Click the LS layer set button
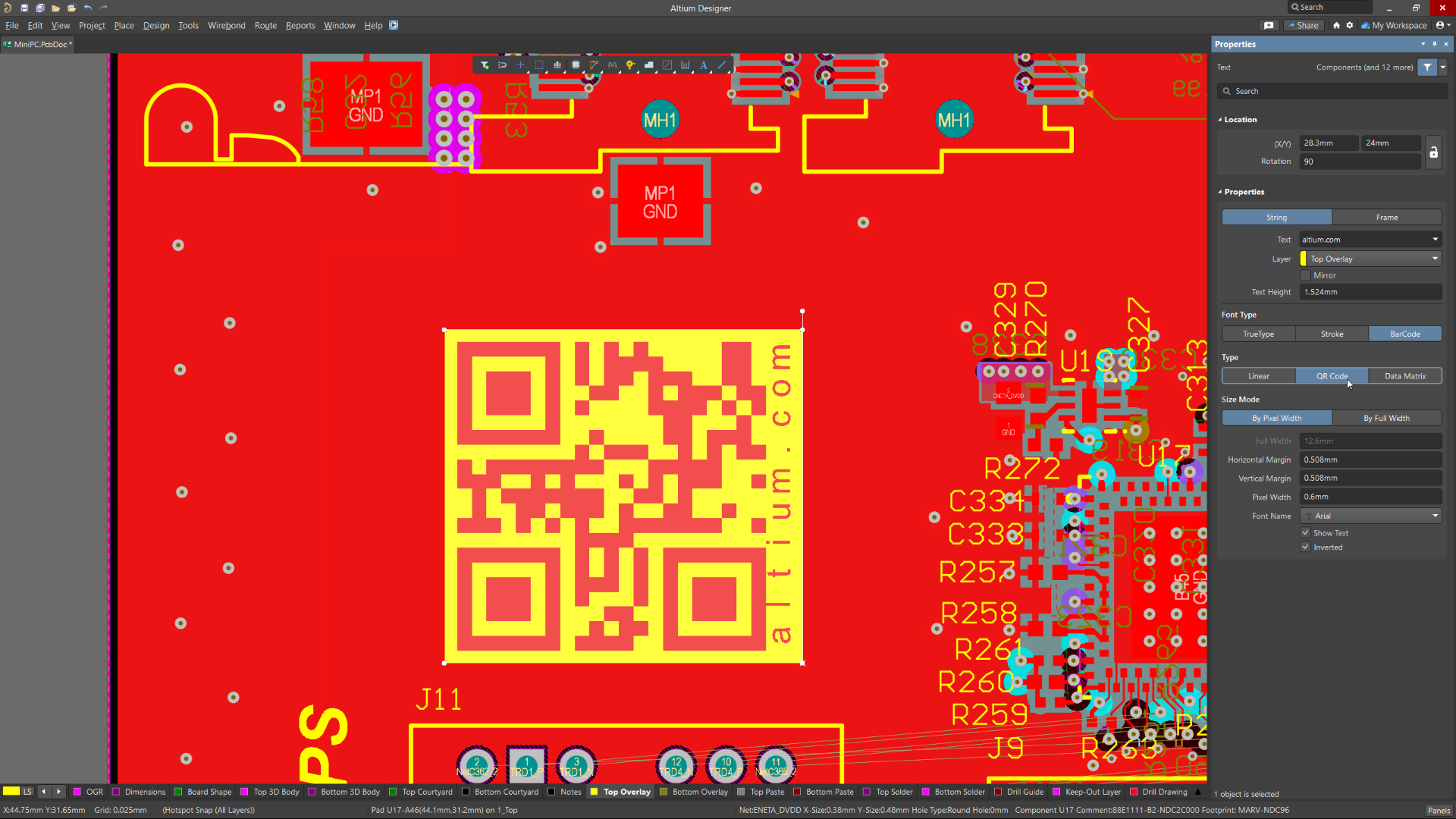 (x=27, y=792)
